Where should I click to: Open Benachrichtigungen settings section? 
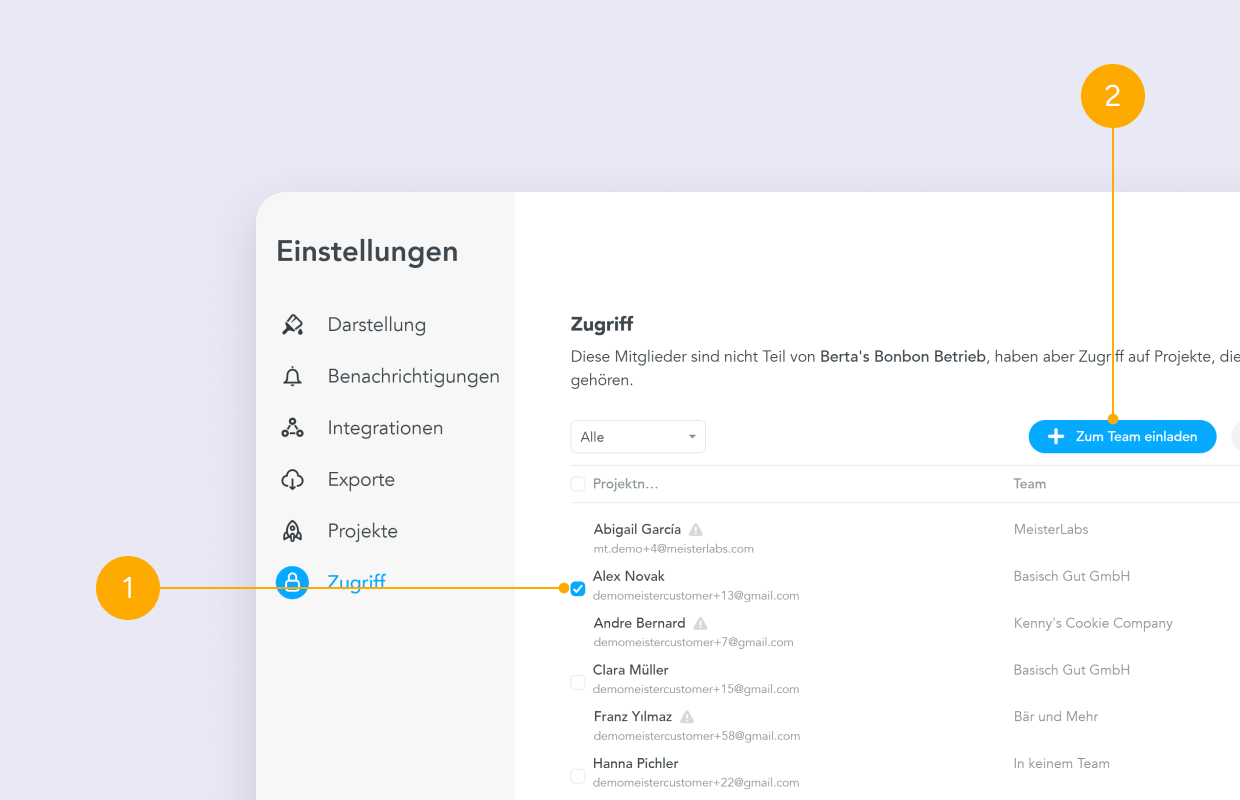pos(414,377)
